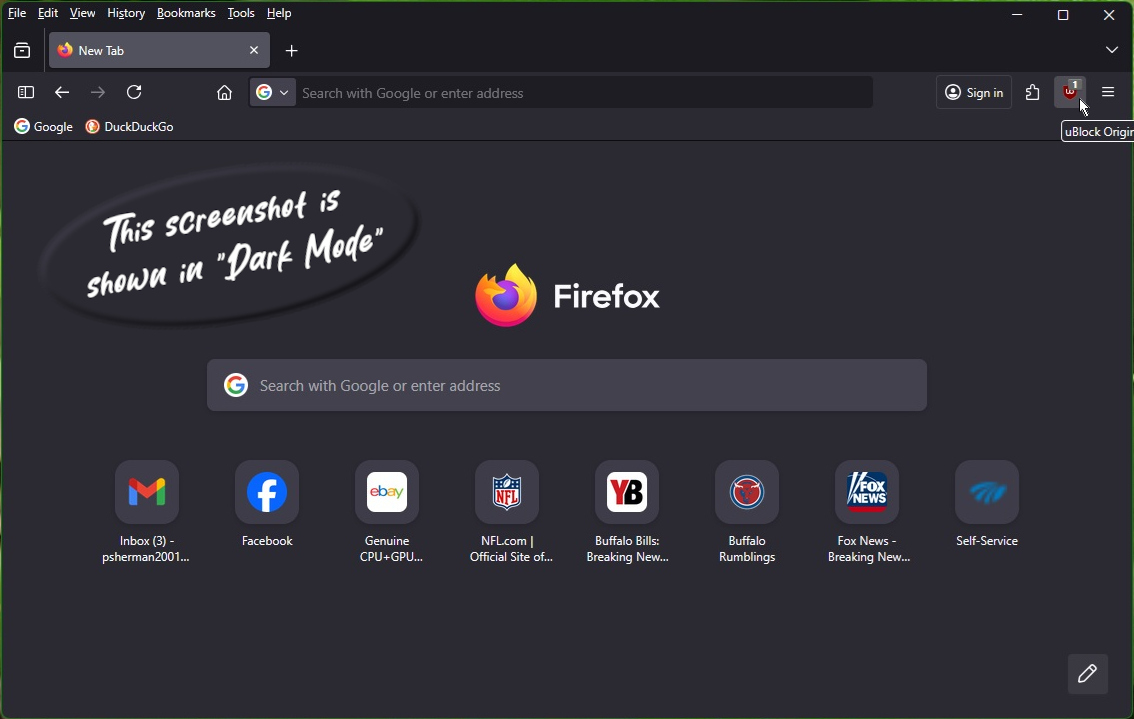
Task: Reload the current page
Action: point(135,93)
